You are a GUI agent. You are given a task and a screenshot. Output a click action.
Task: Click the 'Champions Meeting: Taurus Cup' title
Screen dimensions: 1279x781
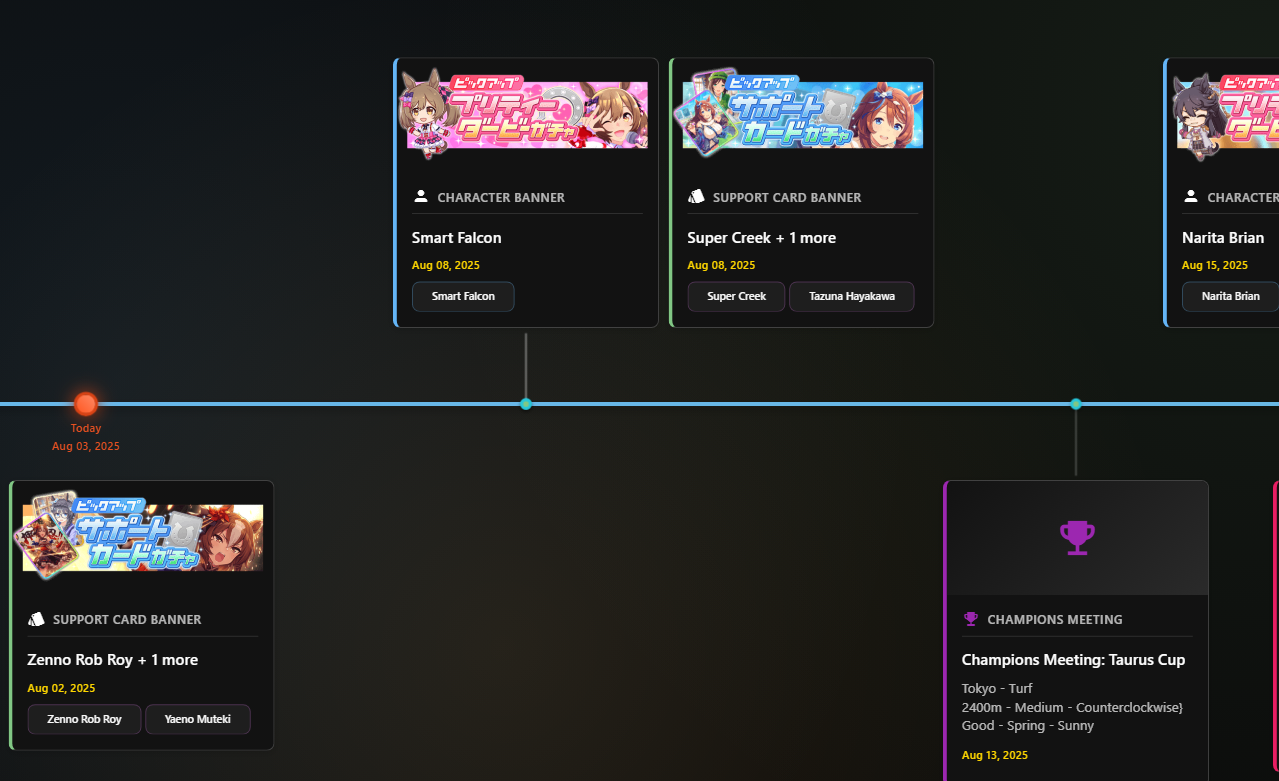(x=1074, y=660)
